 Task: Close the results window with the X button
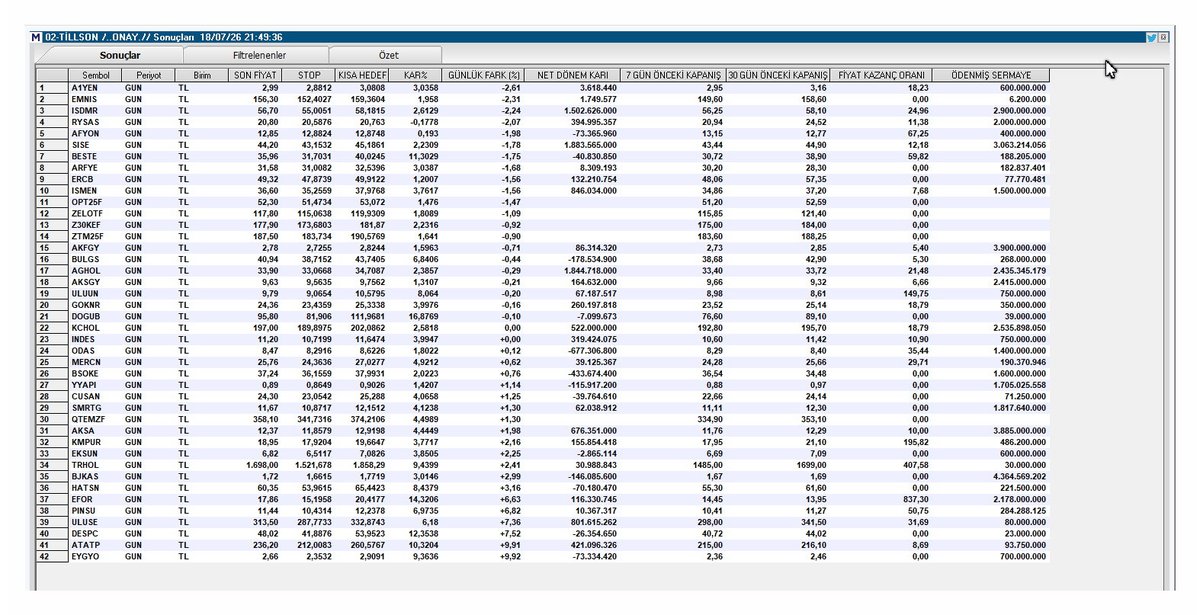coord(1164,37)
